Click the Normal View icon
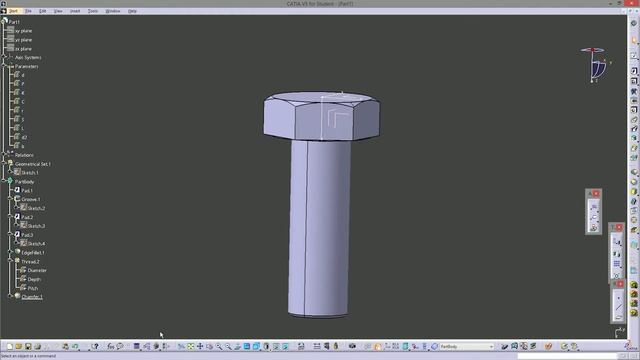Screen dimensions: 640x360 click(x=238, y=347)
